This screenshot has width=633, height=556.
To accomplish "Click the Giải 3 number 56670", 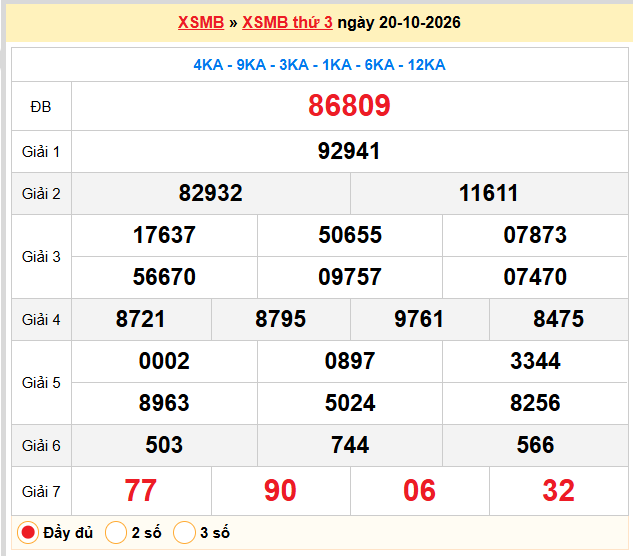I will coord(164,277).
